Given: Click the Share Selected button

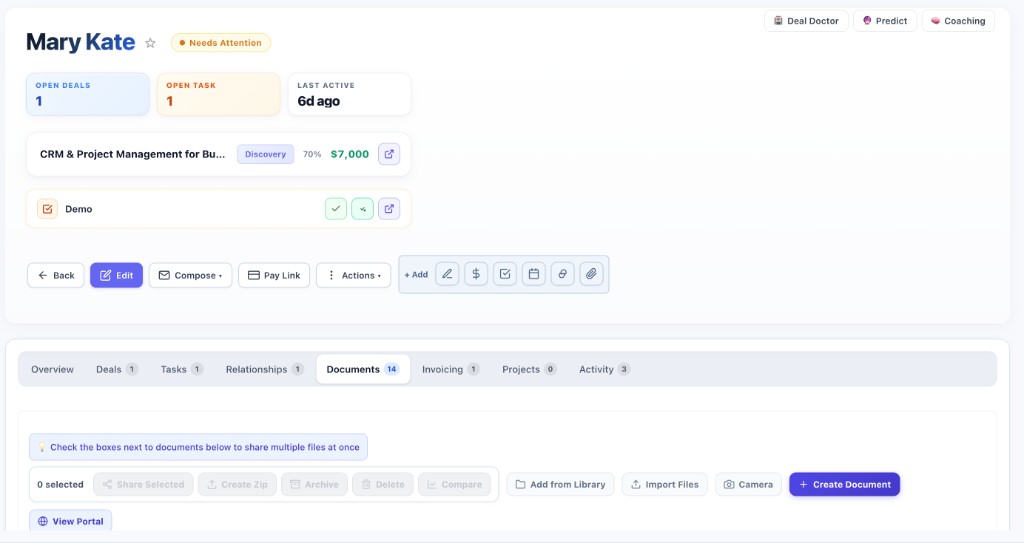Looking at the screenshot, I should click(143, 485).
